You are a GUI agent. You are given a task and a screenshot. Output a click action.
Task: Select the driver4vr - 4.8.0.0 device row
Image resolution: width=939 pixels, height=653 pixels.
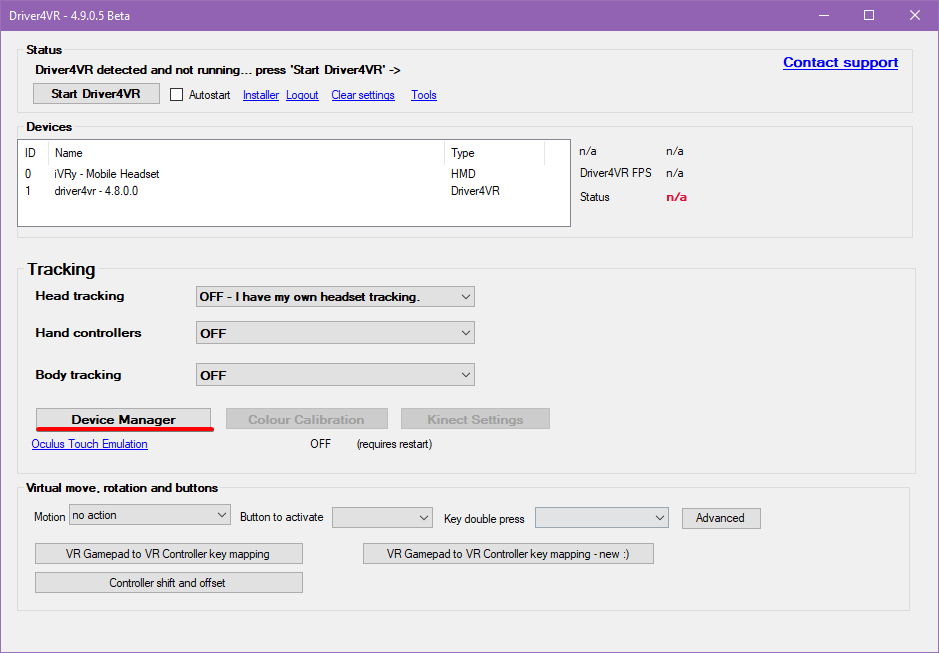pos(293,191)
